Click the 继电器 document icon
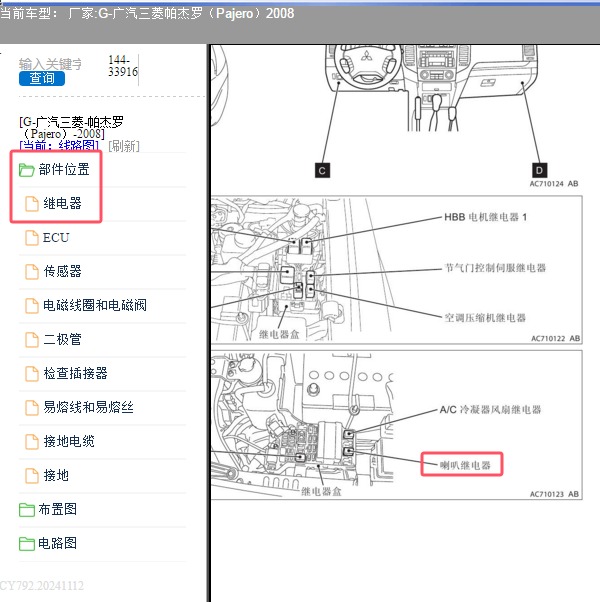The width and height of the screenshot is (600, 602). click(32, 204)
